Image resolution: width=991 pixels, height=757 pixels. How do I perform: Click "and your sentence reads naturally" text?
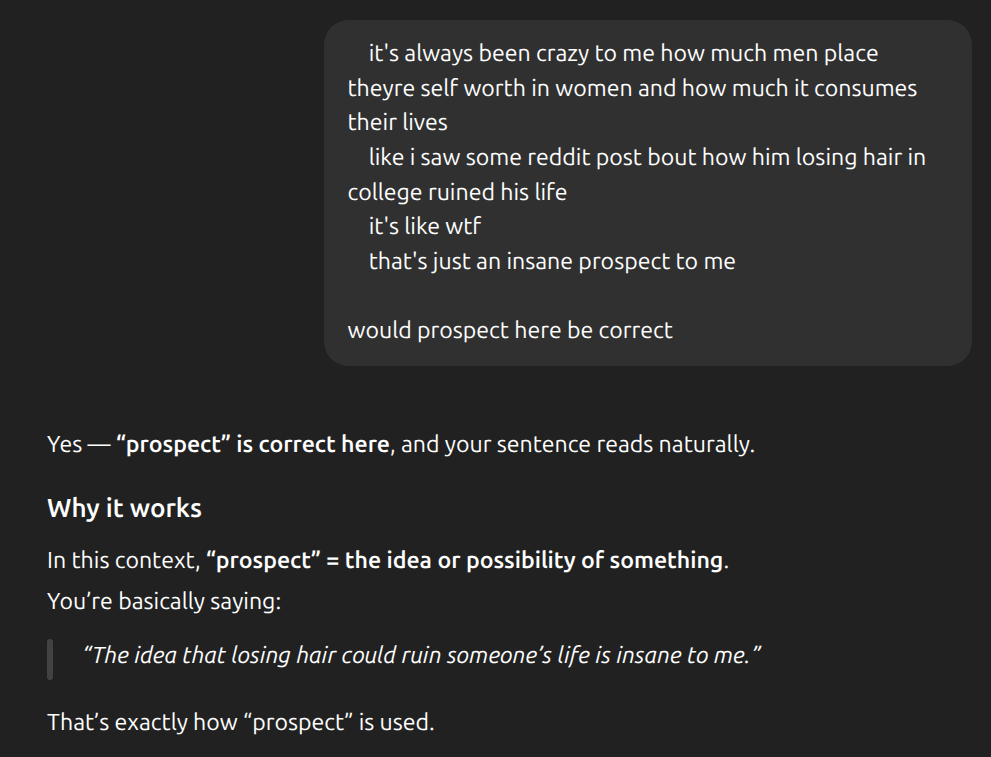577,444
